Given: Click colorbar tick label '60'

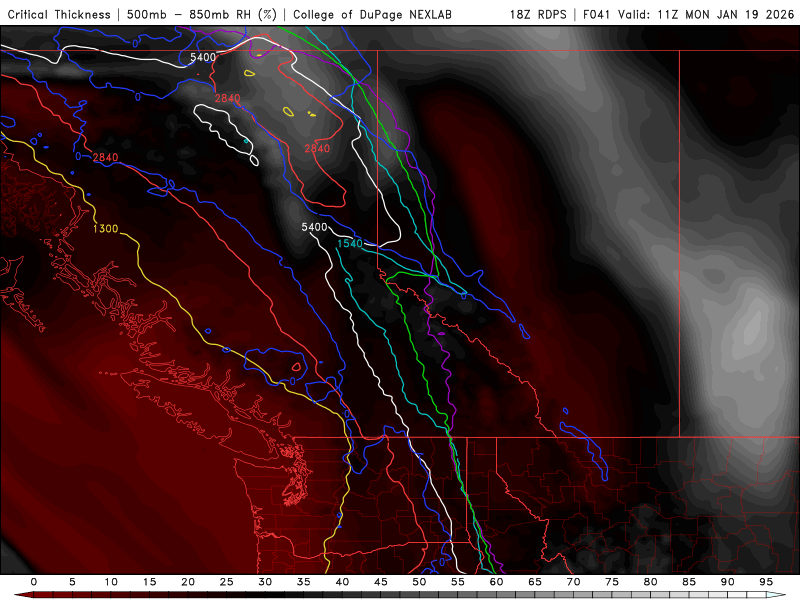Looking at the screenshot, I should tap(496, 582).
